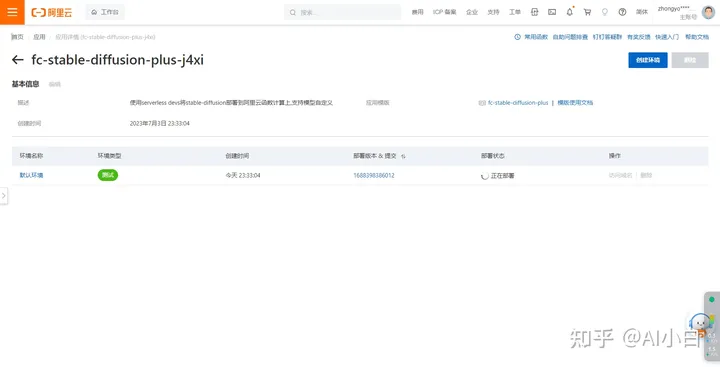Go to 应用 breadcrumb
The image size is (720, 367).
(39, 37)
